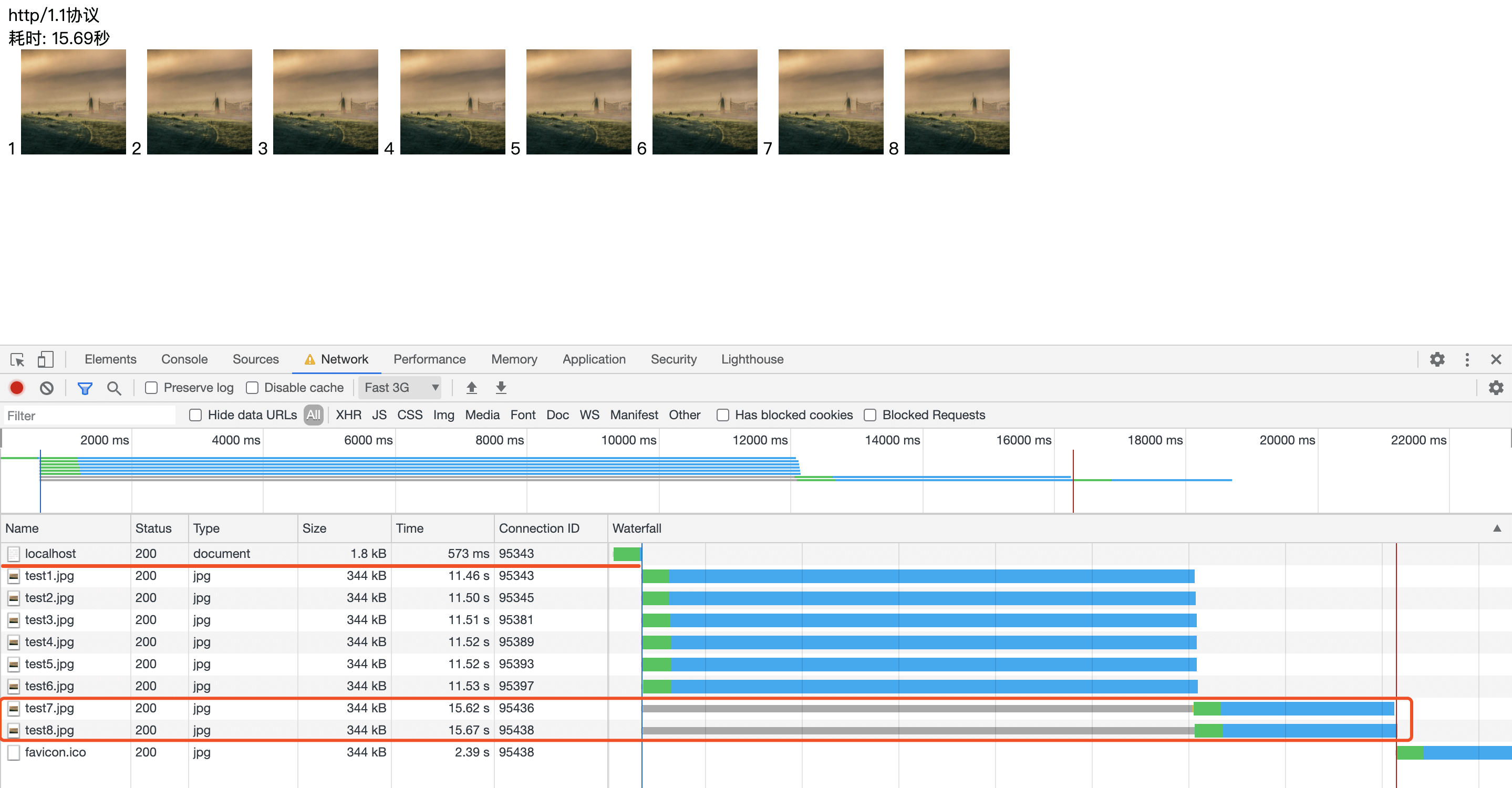Toggle device toolbar icon
Viewport: 1512px width, 788px height.
[x=45, y=359]
